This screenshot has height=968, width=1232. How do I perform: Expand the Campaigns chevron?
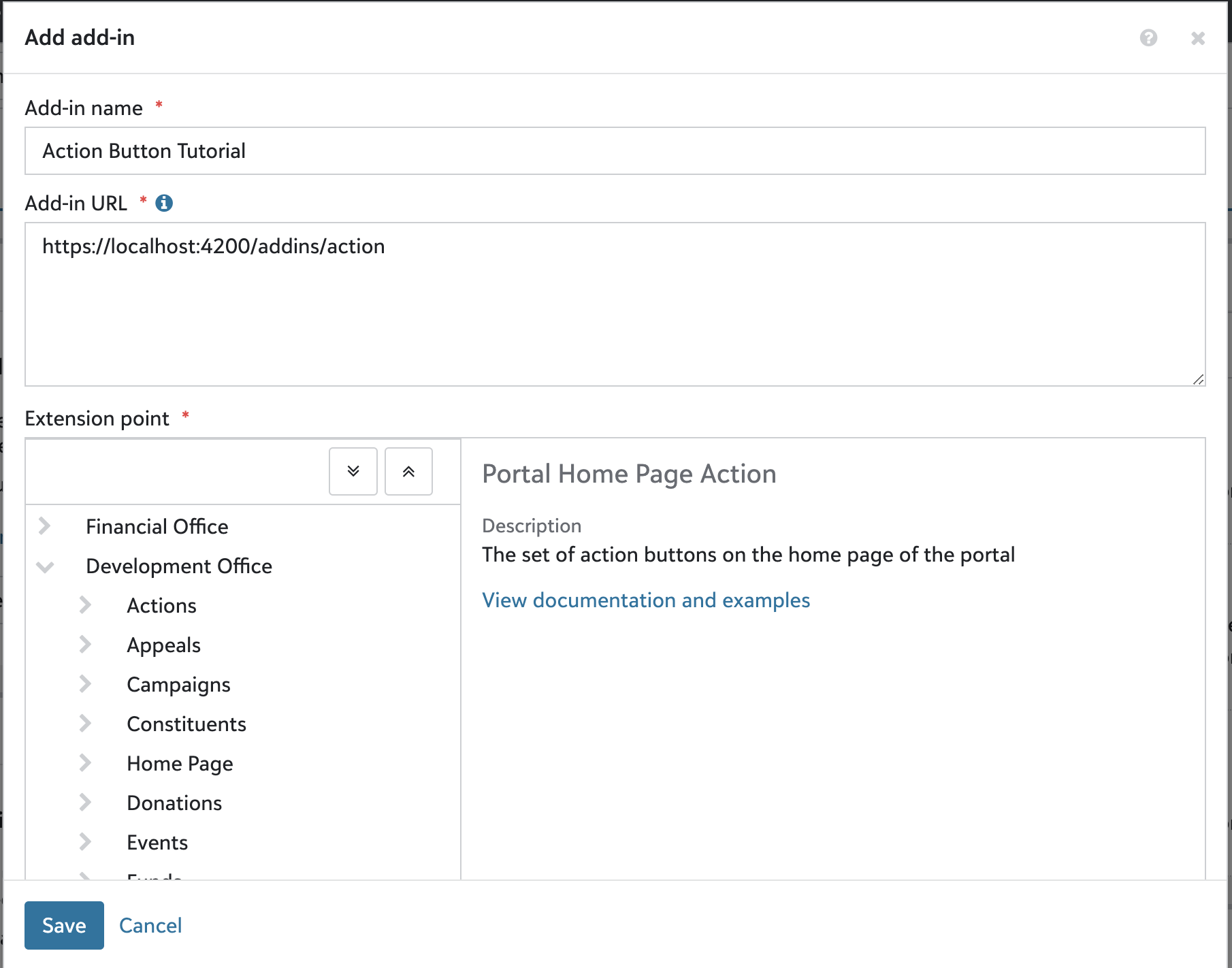(85, 684)
